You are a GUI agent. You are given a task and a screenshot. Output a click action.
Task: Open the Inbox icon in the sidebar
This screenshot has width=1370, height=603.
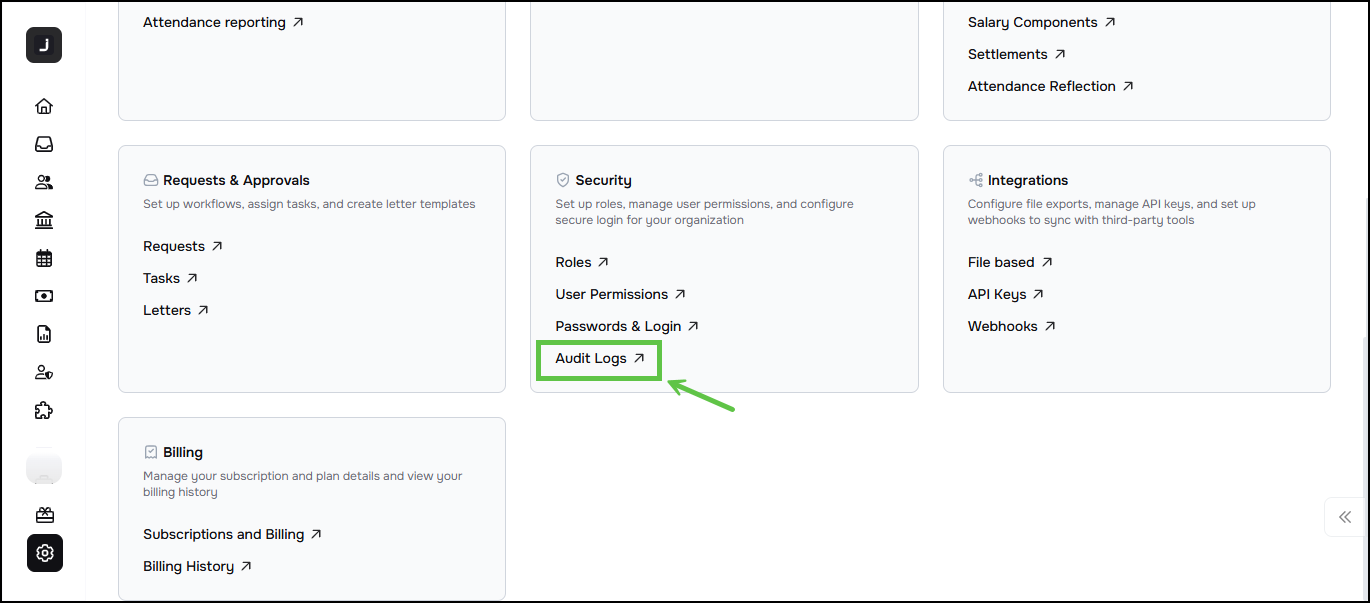click(x=44, y=144)
